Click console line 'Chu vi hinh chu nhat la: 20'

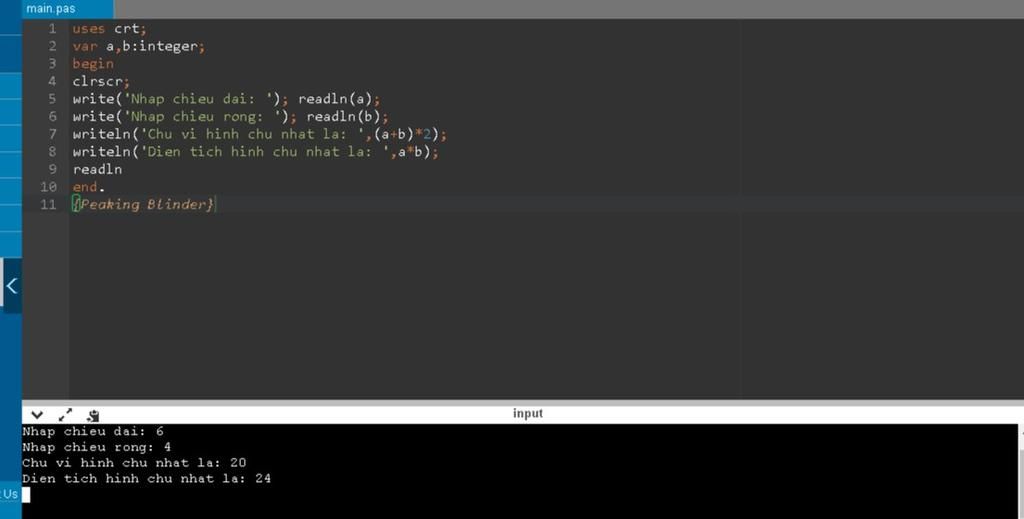(134, 463)
